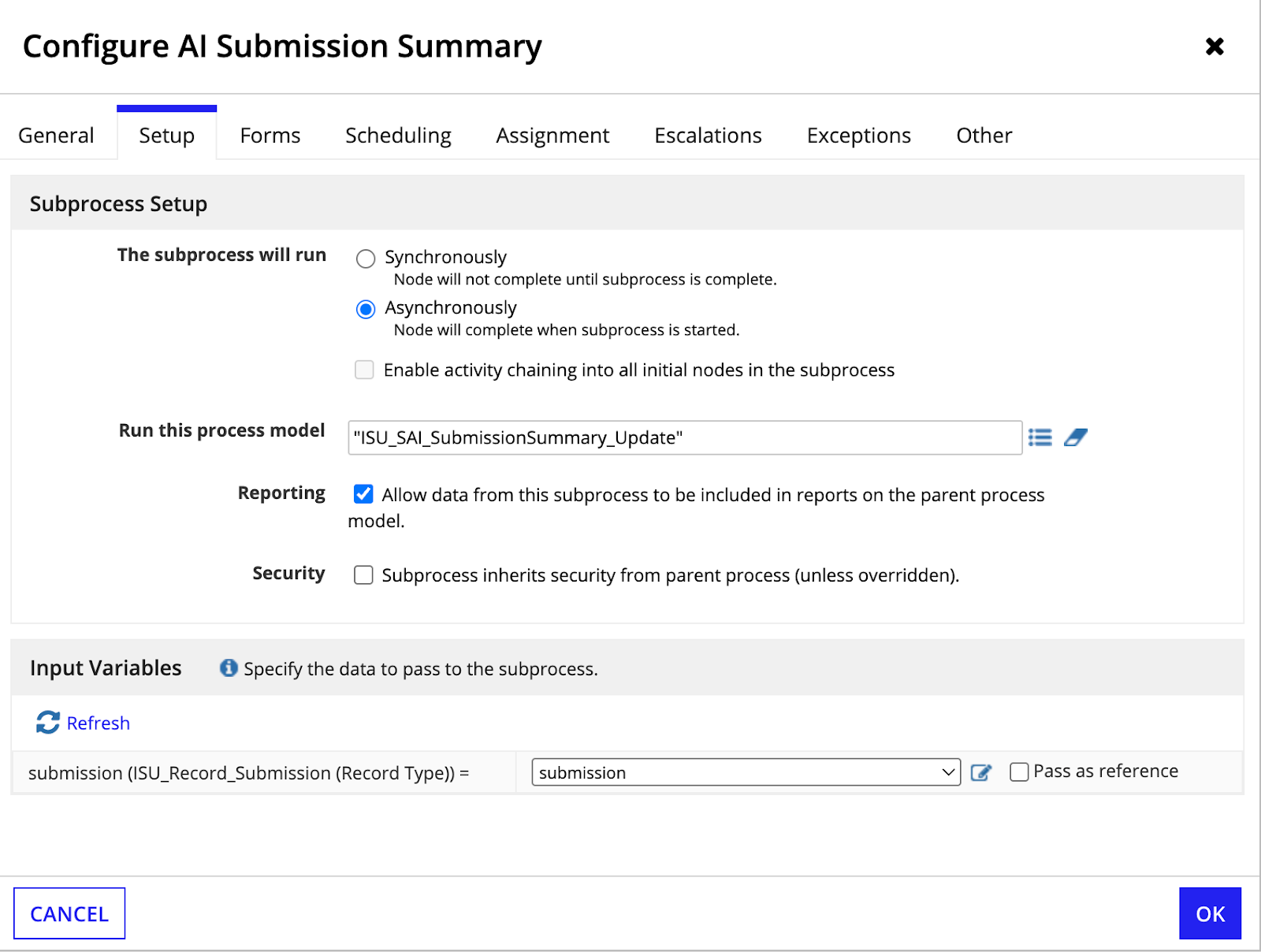This screenshot has height=952, width=1261.
Task: Clear process model with eraser icon
Action: (x=1076, y=437)
